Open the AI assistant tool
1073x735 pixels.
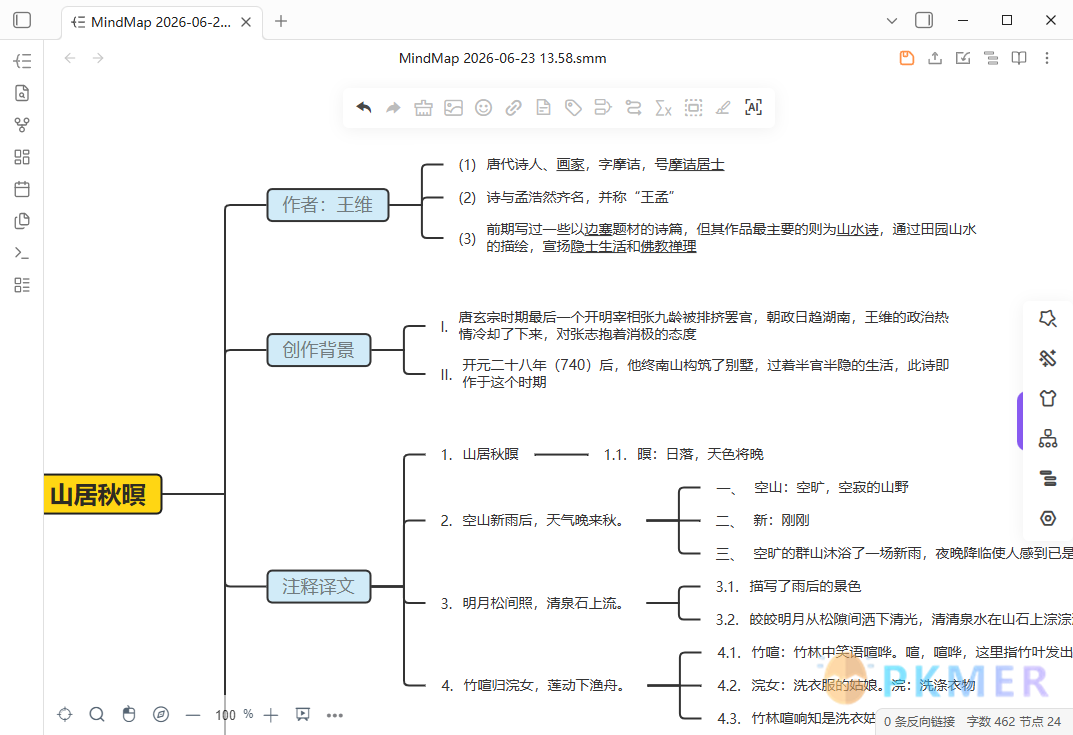coord(753,107)
